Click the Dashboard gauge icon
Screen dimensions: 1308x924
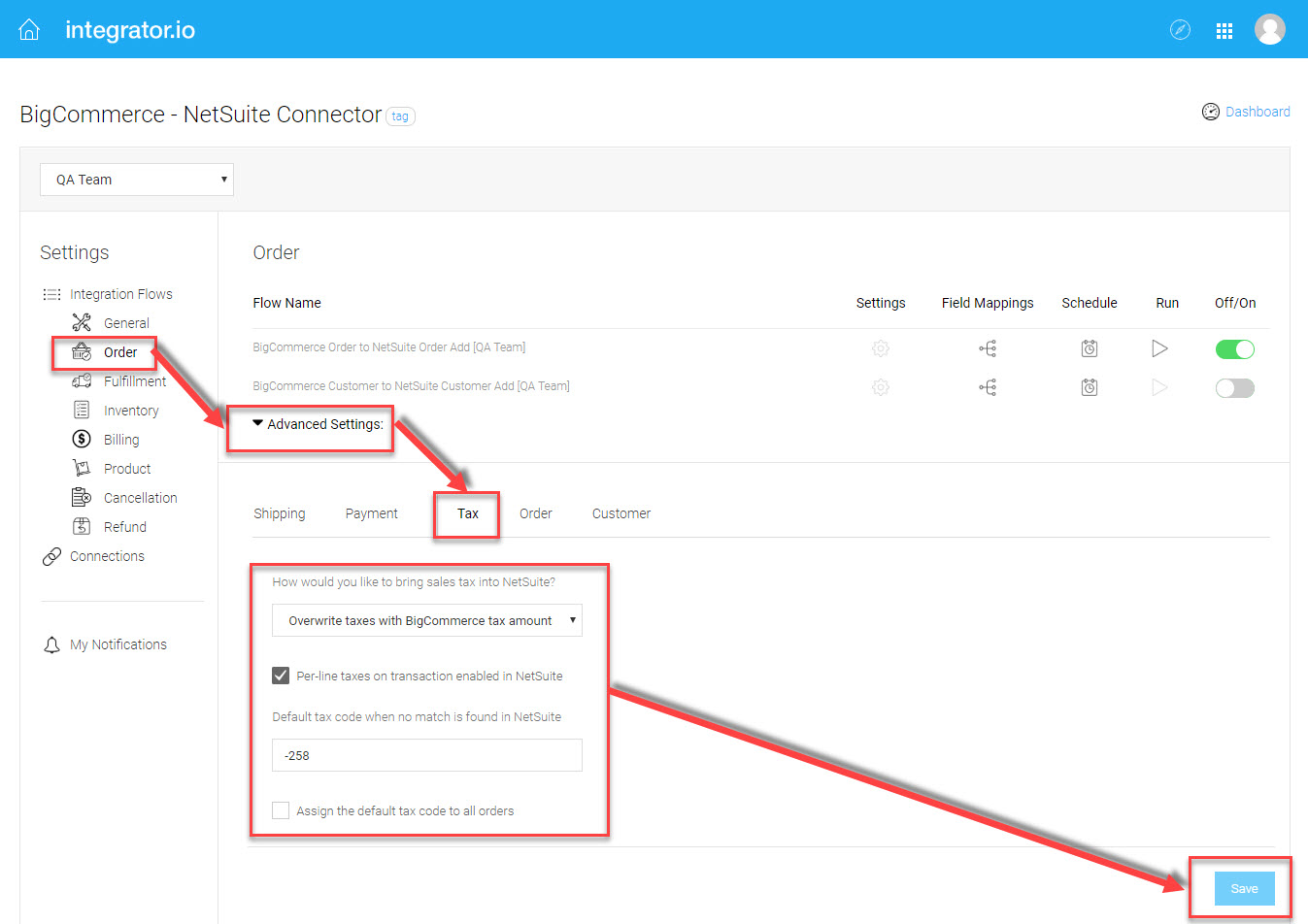coord(1210,112)
